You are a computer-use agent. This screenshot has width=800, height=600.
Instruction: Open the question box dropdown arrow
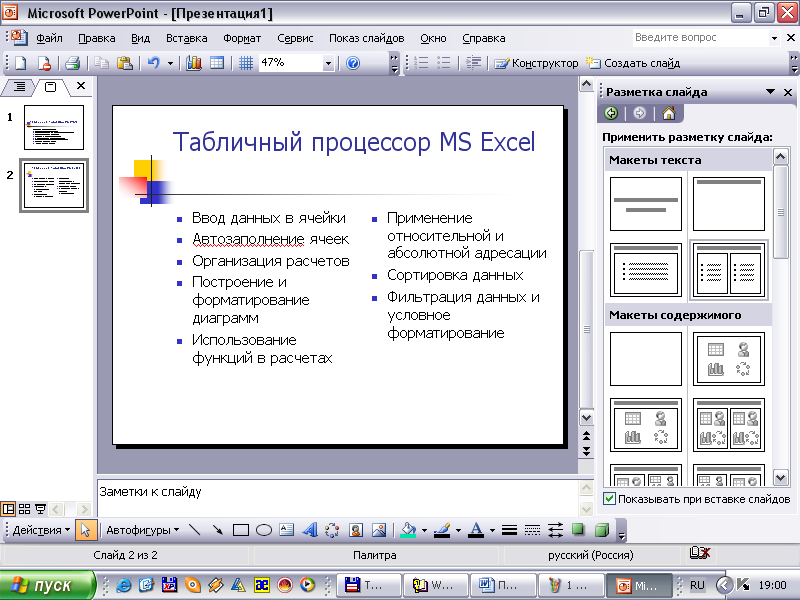pyautogui.click(x=774, y=38)
